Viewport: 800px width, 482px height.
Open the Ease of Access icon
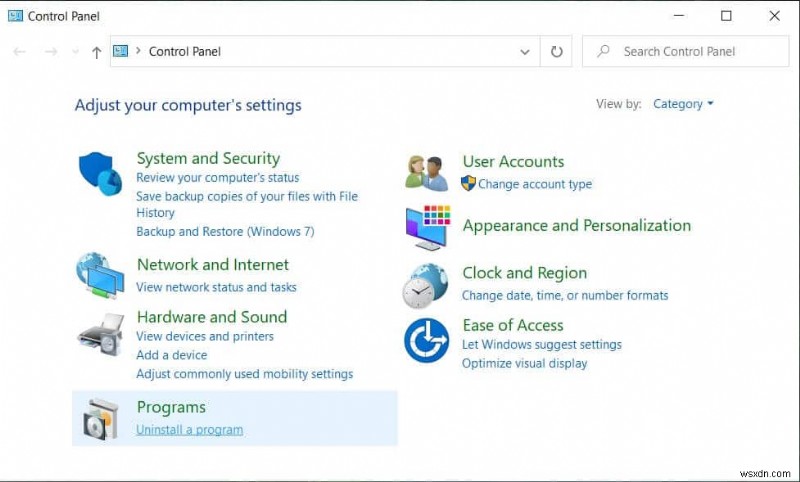[427, 340]
